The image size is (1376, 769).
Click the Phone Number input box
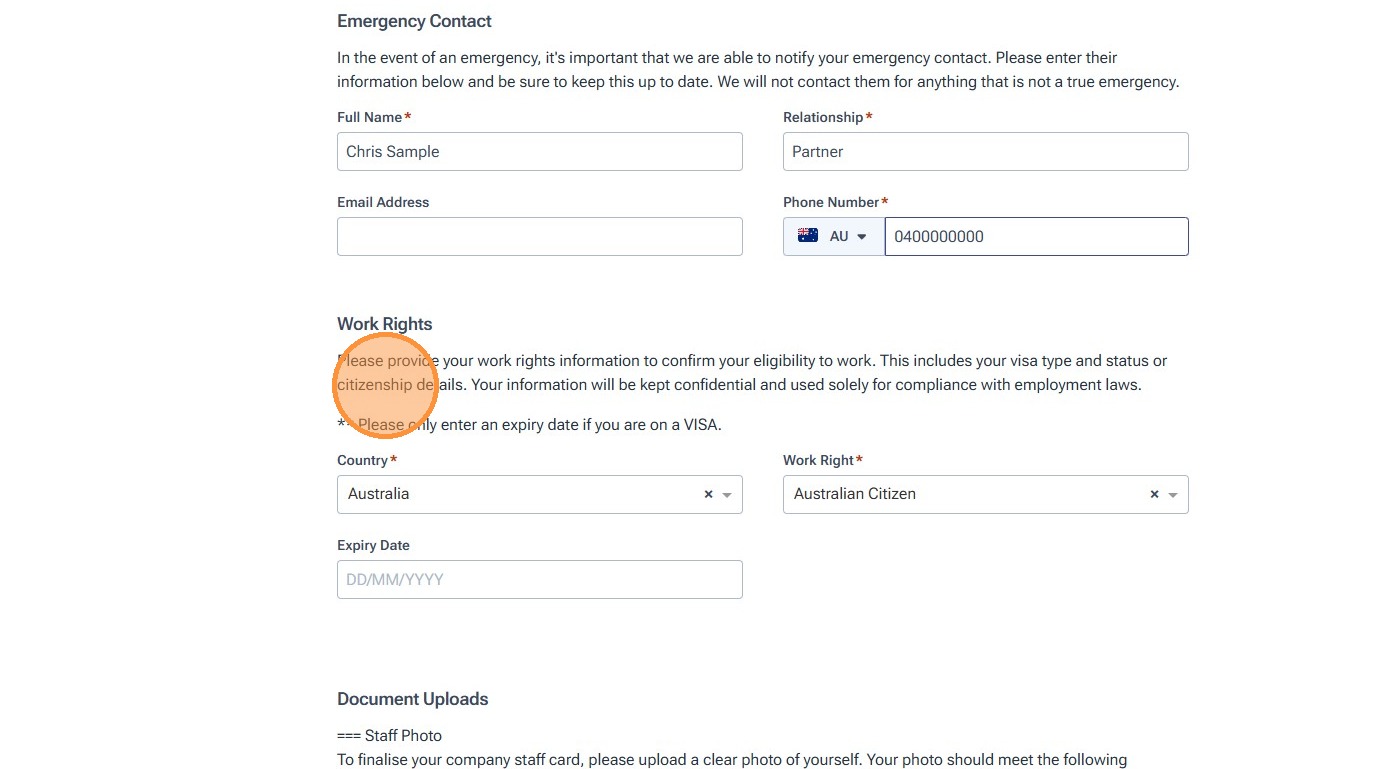pos(1036,237)
